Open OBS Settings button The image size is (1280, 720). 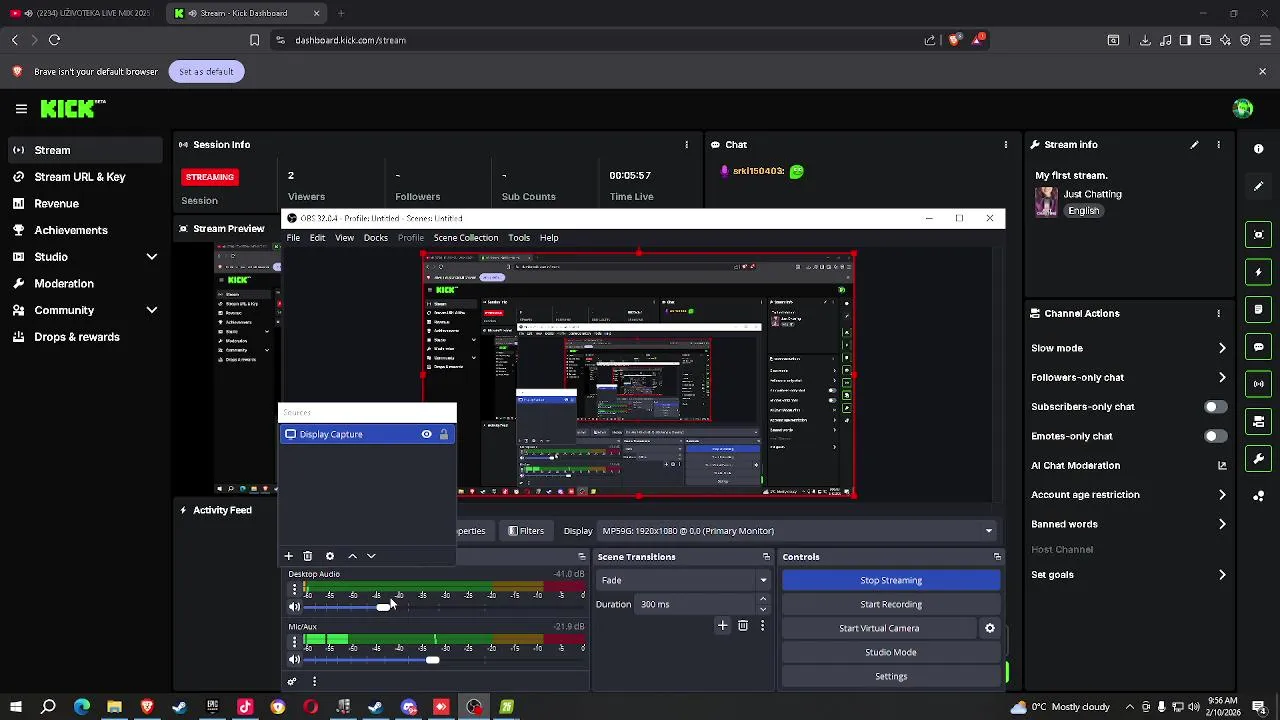pos(891,676)
